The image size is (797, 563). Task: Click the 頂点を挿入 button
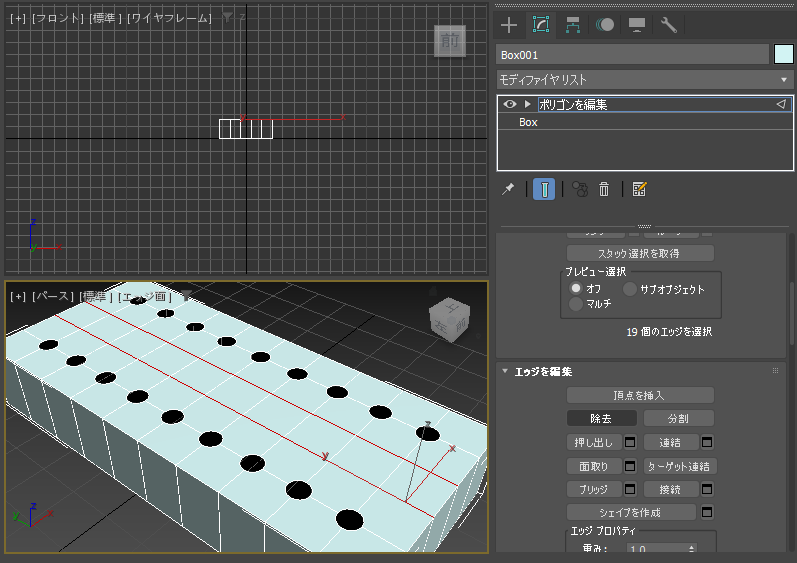pos(640,395)
